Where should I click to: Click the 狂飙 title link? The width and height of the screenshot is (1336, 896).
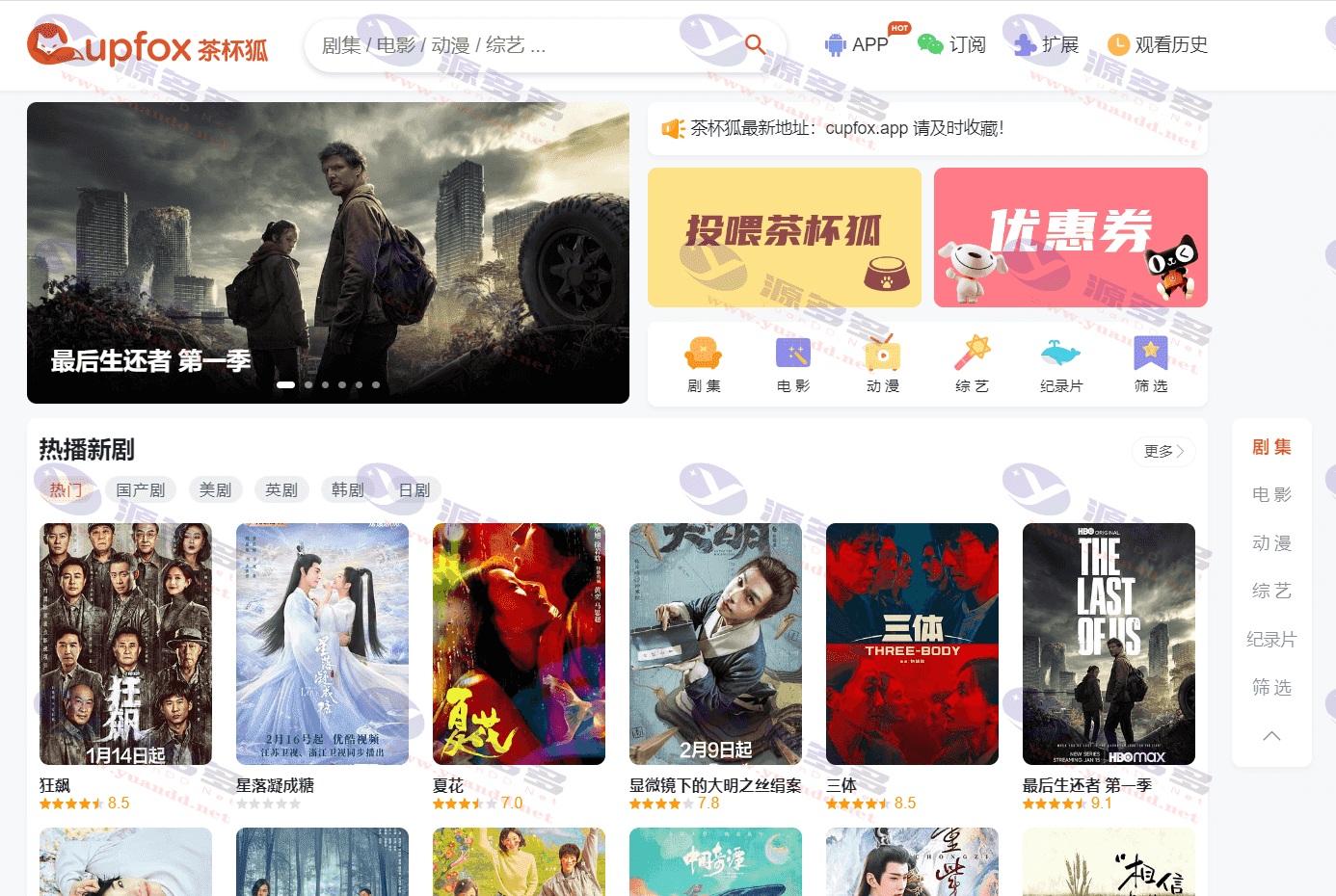(x=55, y=785)
